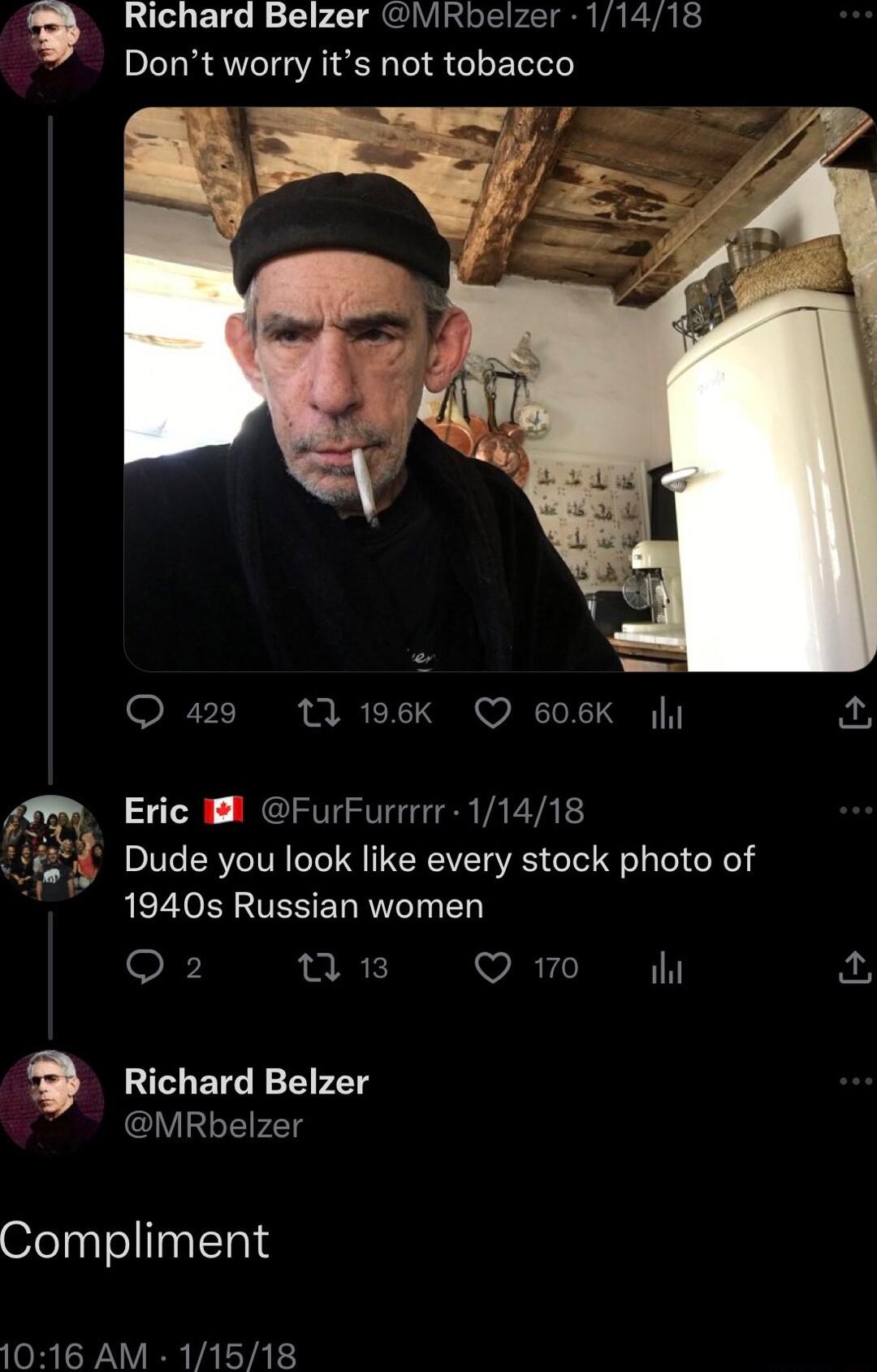The image size is (877, 1372).
Task: View analytics on Richard Belzer's tweet
Action: [x=667, y=713]
